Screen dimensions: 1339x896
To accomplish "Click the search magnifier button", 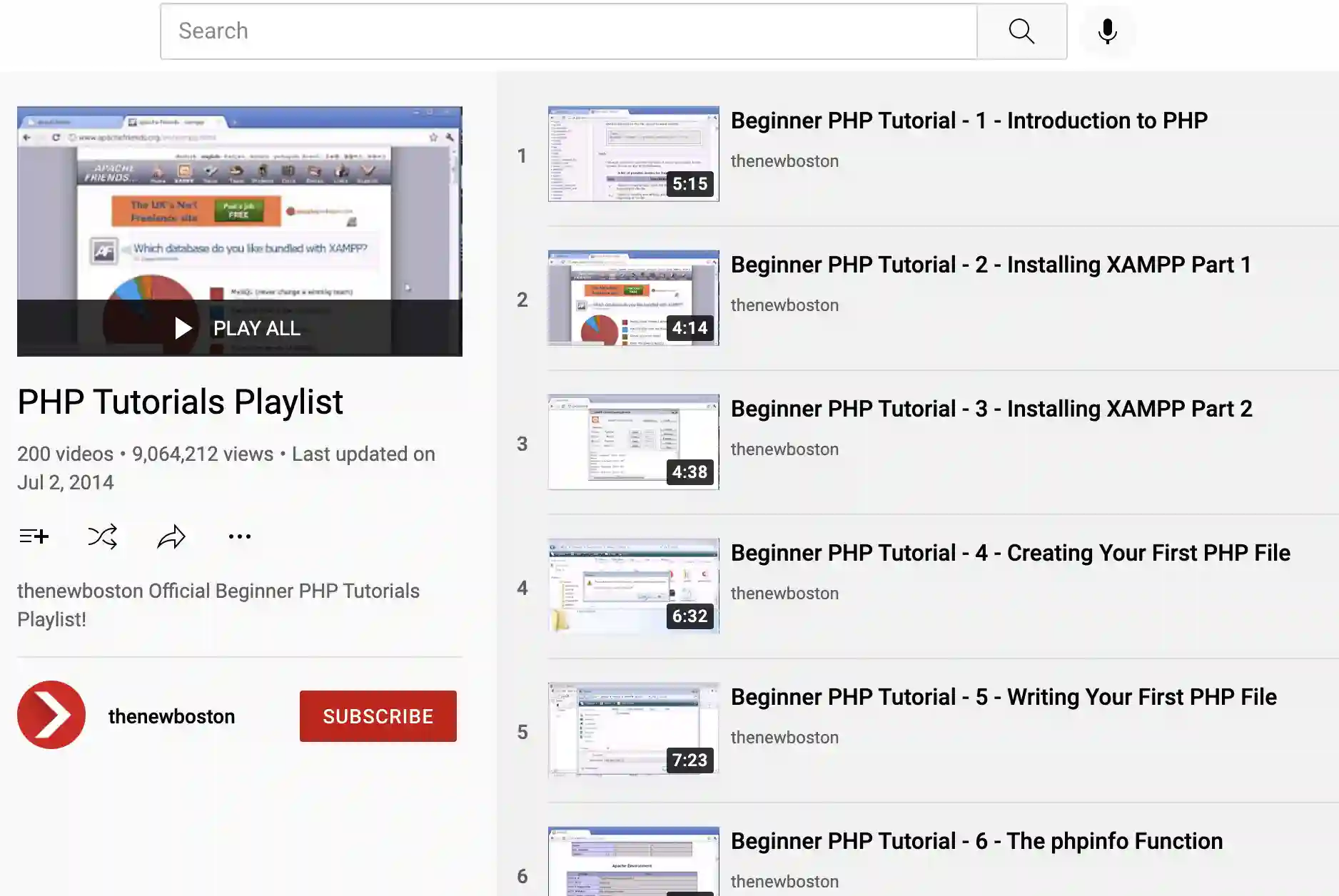I will point(1021,31).
